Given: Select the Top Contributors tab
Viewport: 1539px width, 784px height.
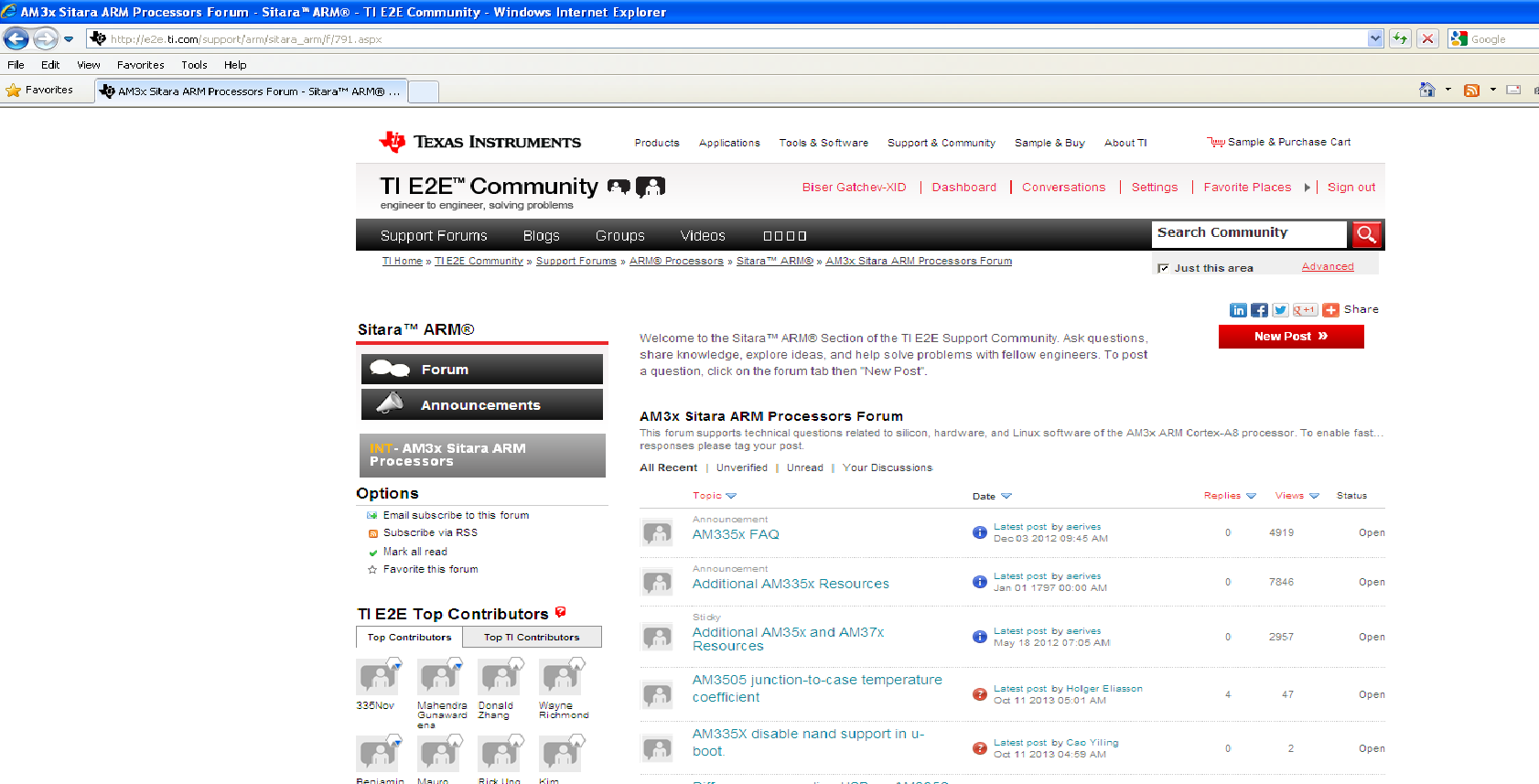Looking at the screenshot, I should click(x=409, y=637).
